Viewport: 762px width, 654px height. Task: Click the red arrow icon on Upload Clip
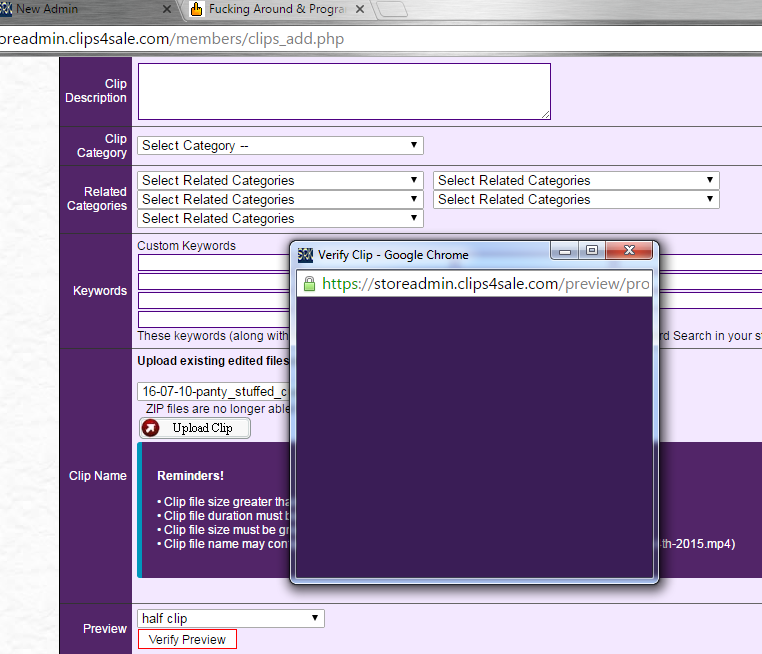coord(150,428)
